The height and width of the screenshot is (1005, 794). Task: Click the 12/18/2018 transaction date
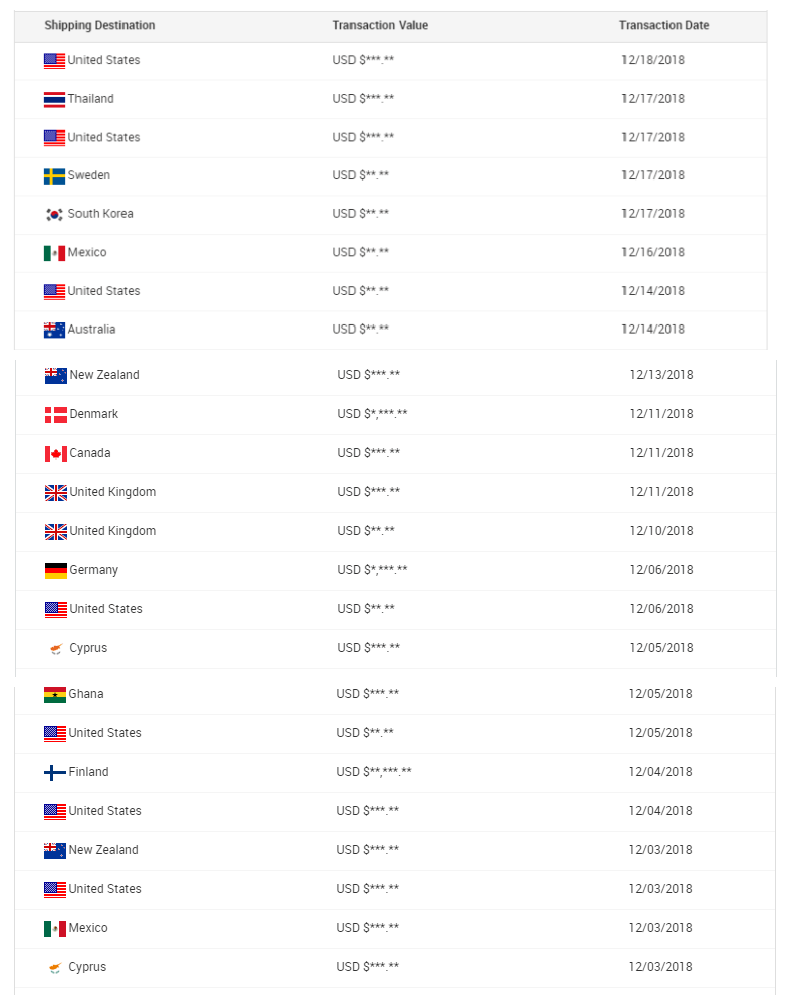click(x=653, y=60)
